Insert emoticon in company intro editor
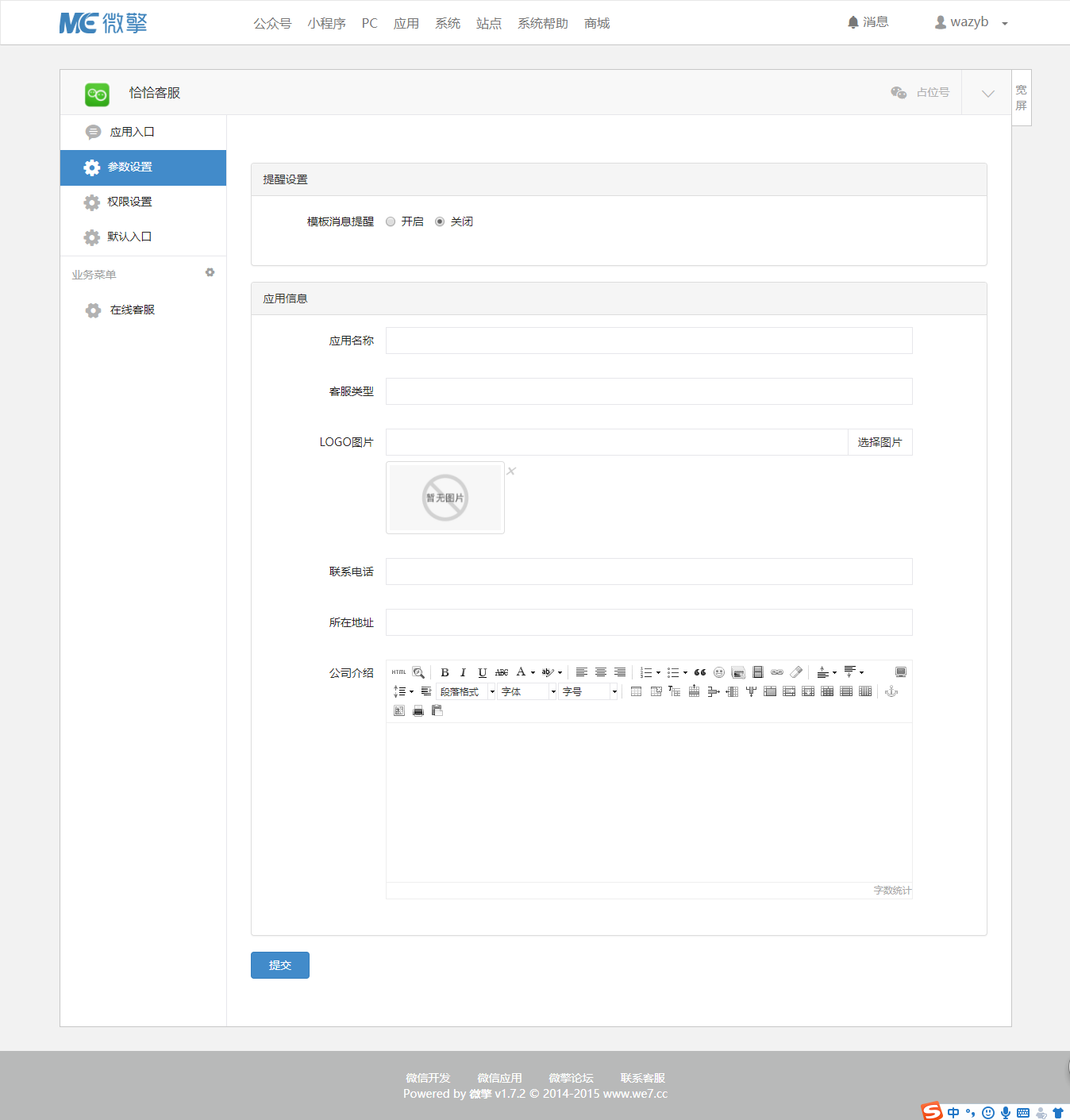This screenshot has width=1070, height=1120. (719, 672)
